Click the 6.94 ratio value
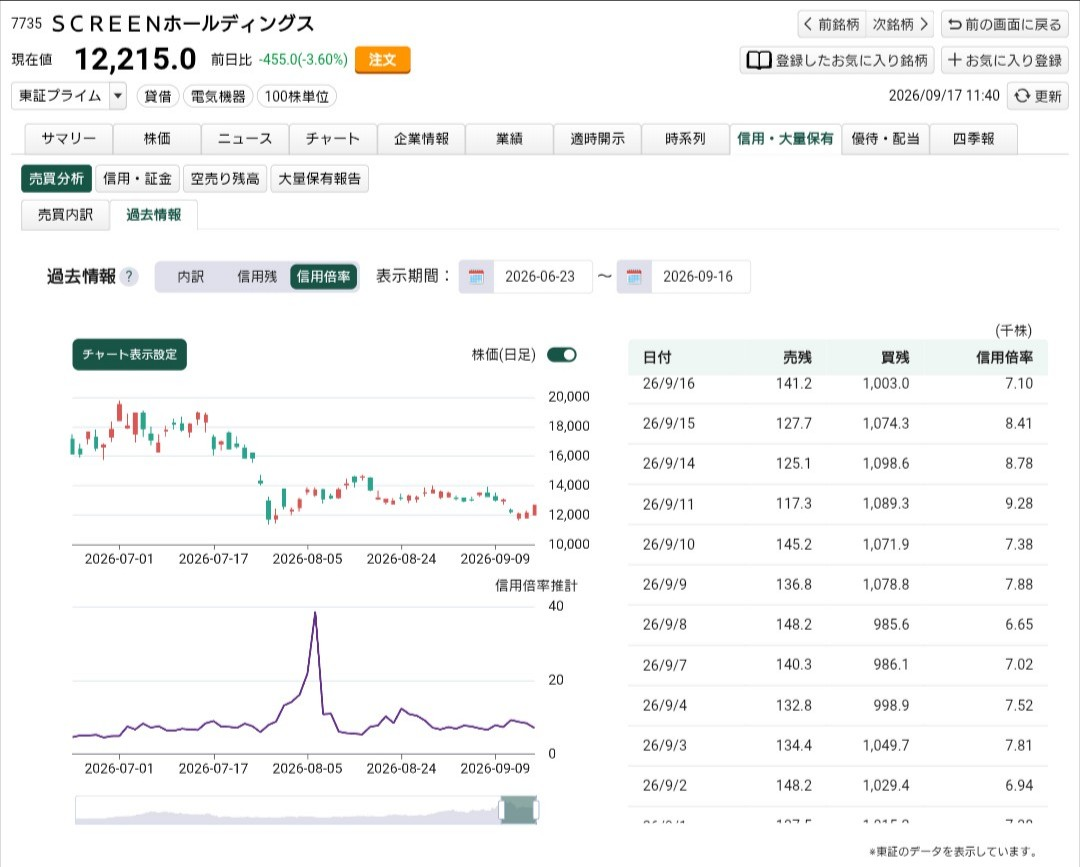The width and height of the screenshot is (1080, 867). tap(1019, 786)
